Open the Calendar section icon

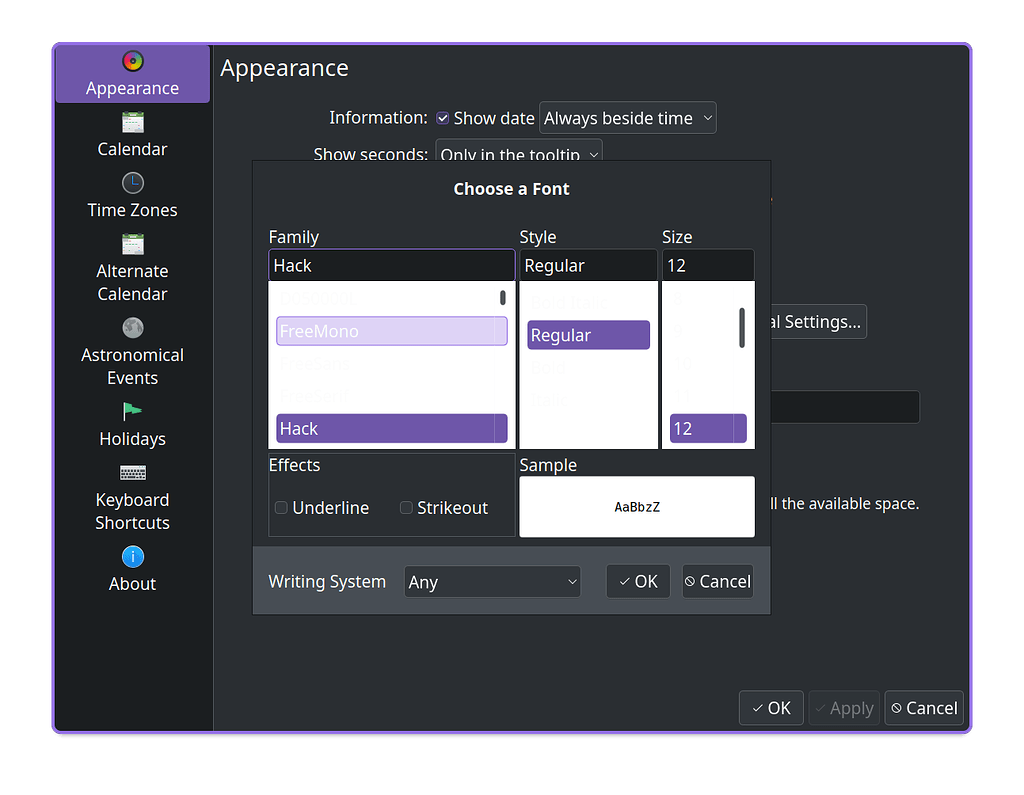pyautogui.click(x=132, y=123)
